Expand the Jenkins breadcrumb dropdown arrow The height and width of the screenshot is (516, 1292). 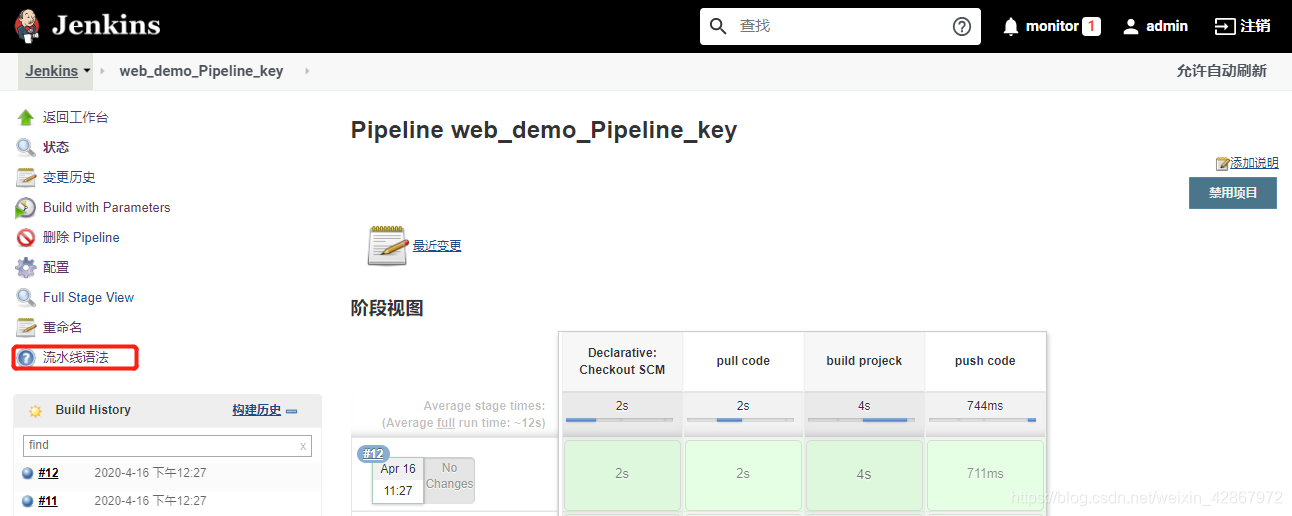[87, 71]
